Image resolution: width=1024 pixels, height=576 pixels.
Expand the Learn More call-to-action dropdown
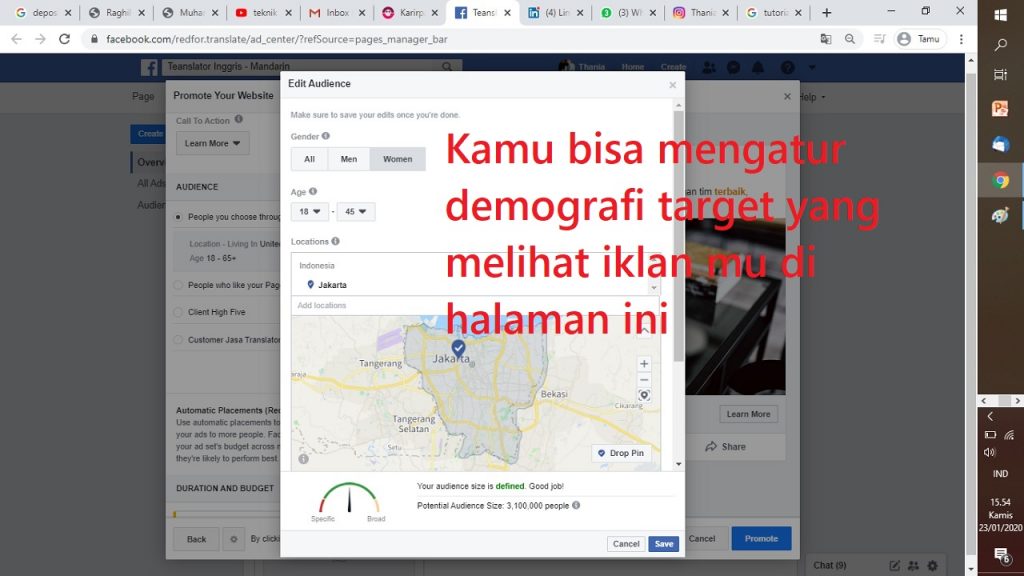pos(212,143)
